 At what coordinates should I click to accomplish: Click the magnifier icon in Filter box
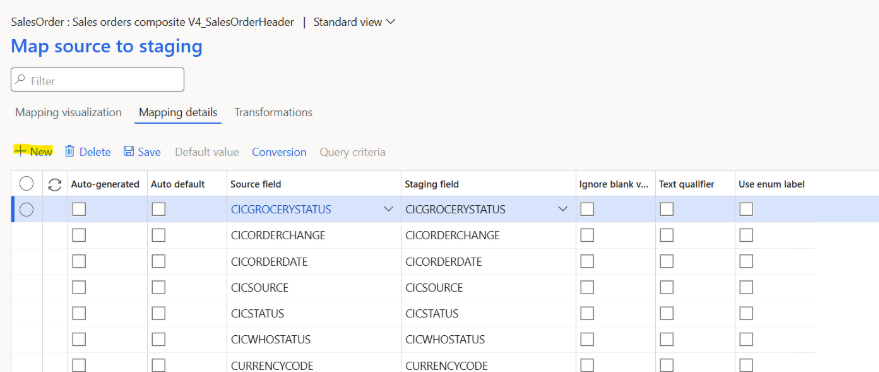(21, 80)
